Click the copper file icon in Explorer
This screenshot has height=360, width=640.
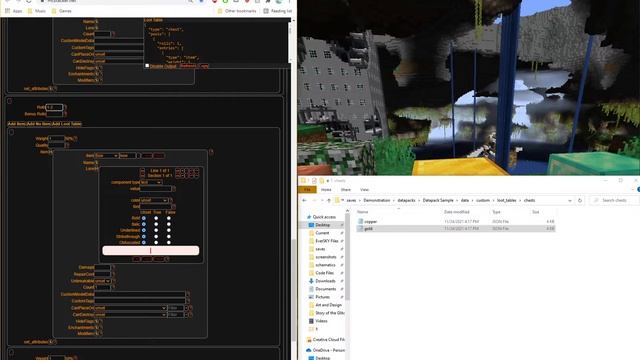click(x=360, y=221)
